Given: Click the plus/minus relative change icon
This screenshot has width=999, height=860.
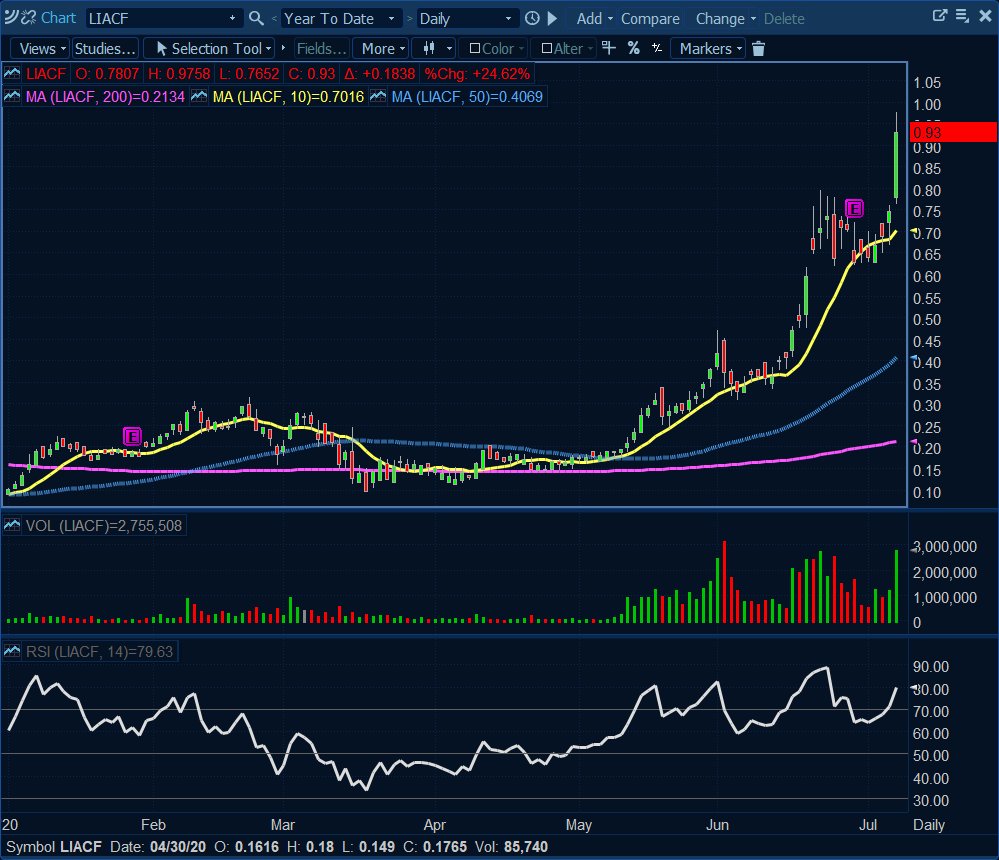Looking at the screenshot, I should pyautogui.click(x=657, y=48).
